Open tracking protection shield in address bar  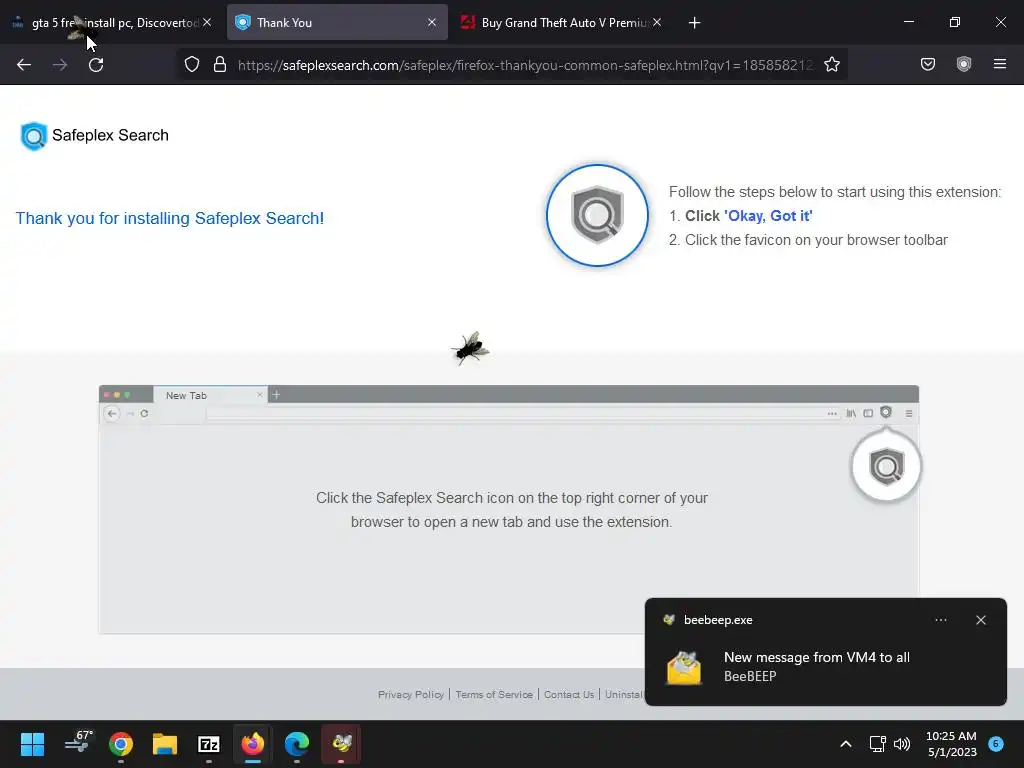(x=191, y=64)
